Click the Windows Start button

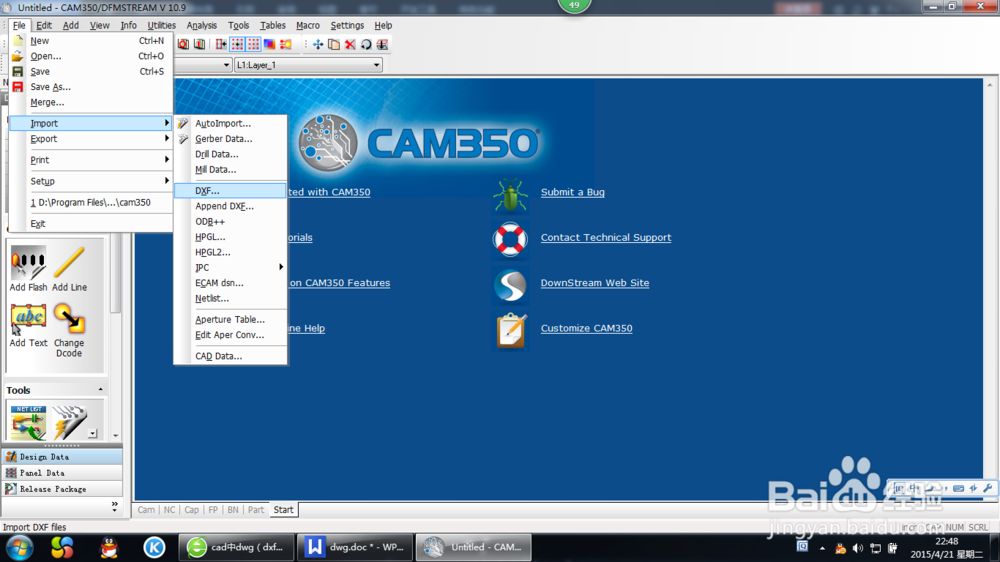point(20,547)
